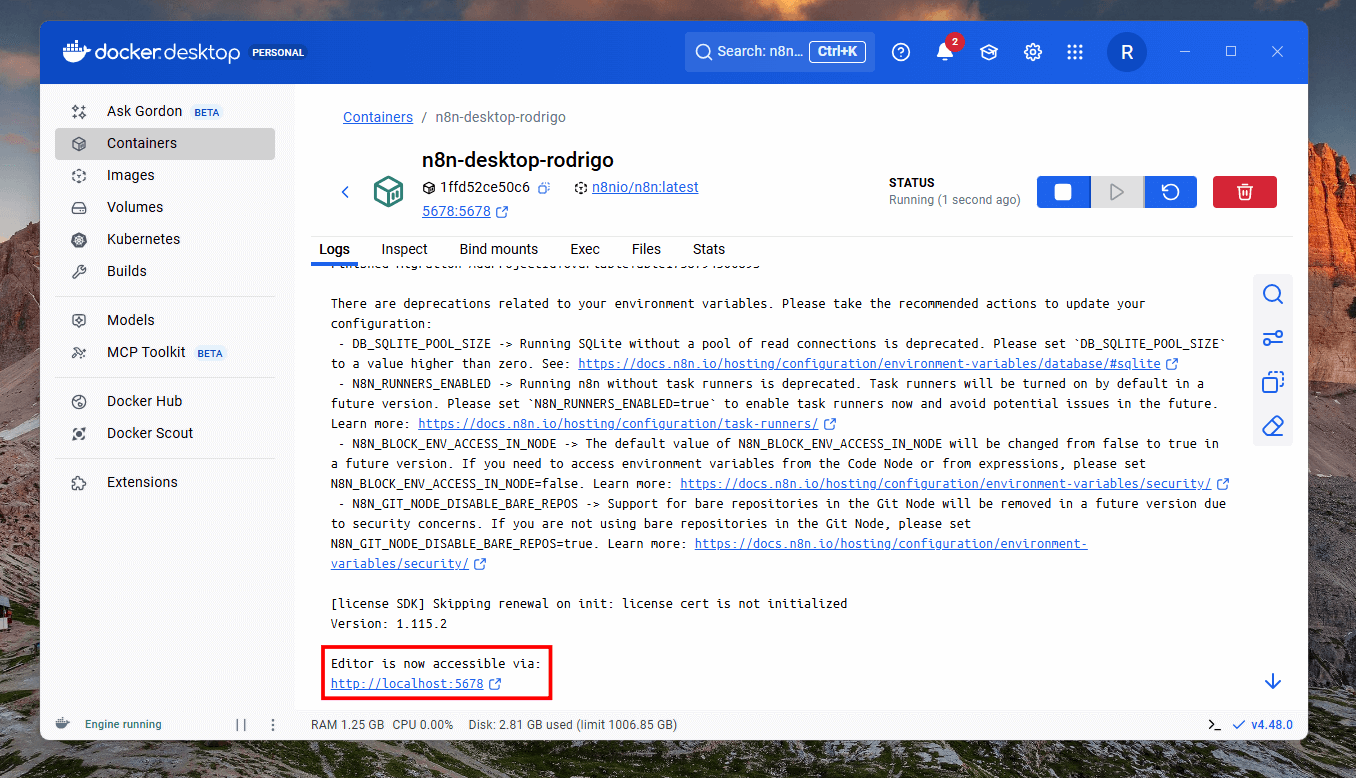Viewport: 1356px width, 778px height.
Task: Open the Stats tab
Action: [x=709, y=250]
